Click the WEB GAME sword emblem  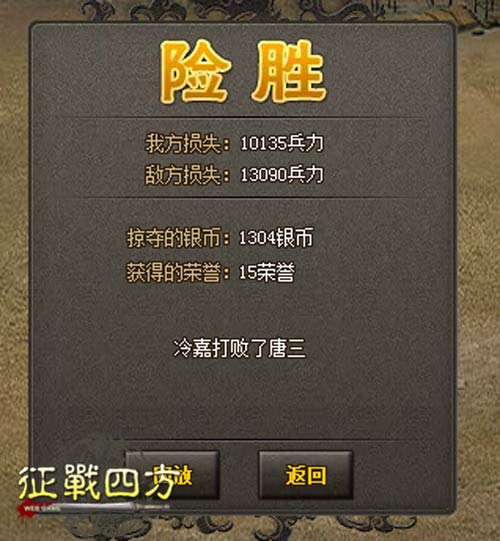click(93, 508)
